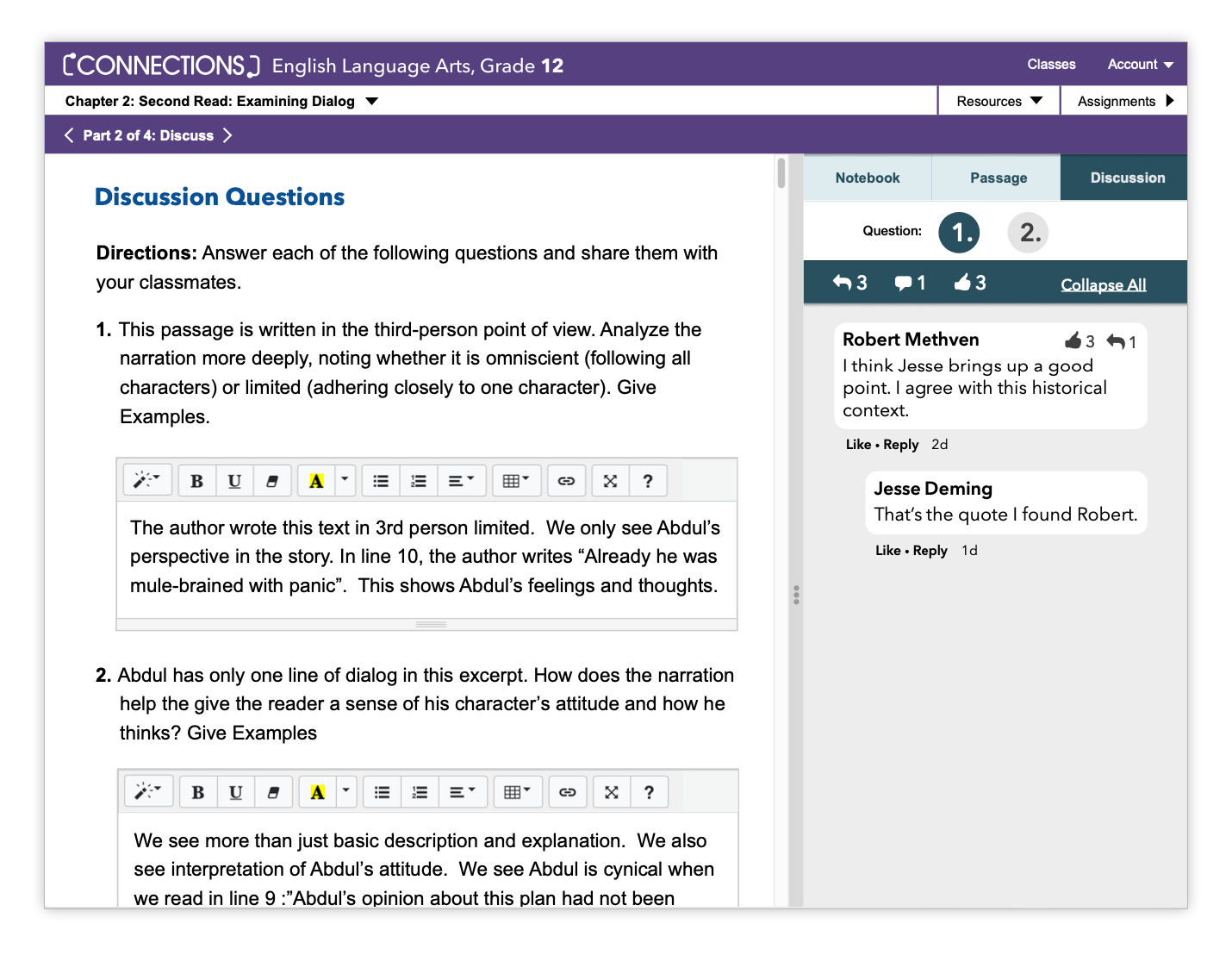Click eraser clear-formatting icon in question 2 editor
This screenshot has height=955, width=1232.
(x=274, y=791)
